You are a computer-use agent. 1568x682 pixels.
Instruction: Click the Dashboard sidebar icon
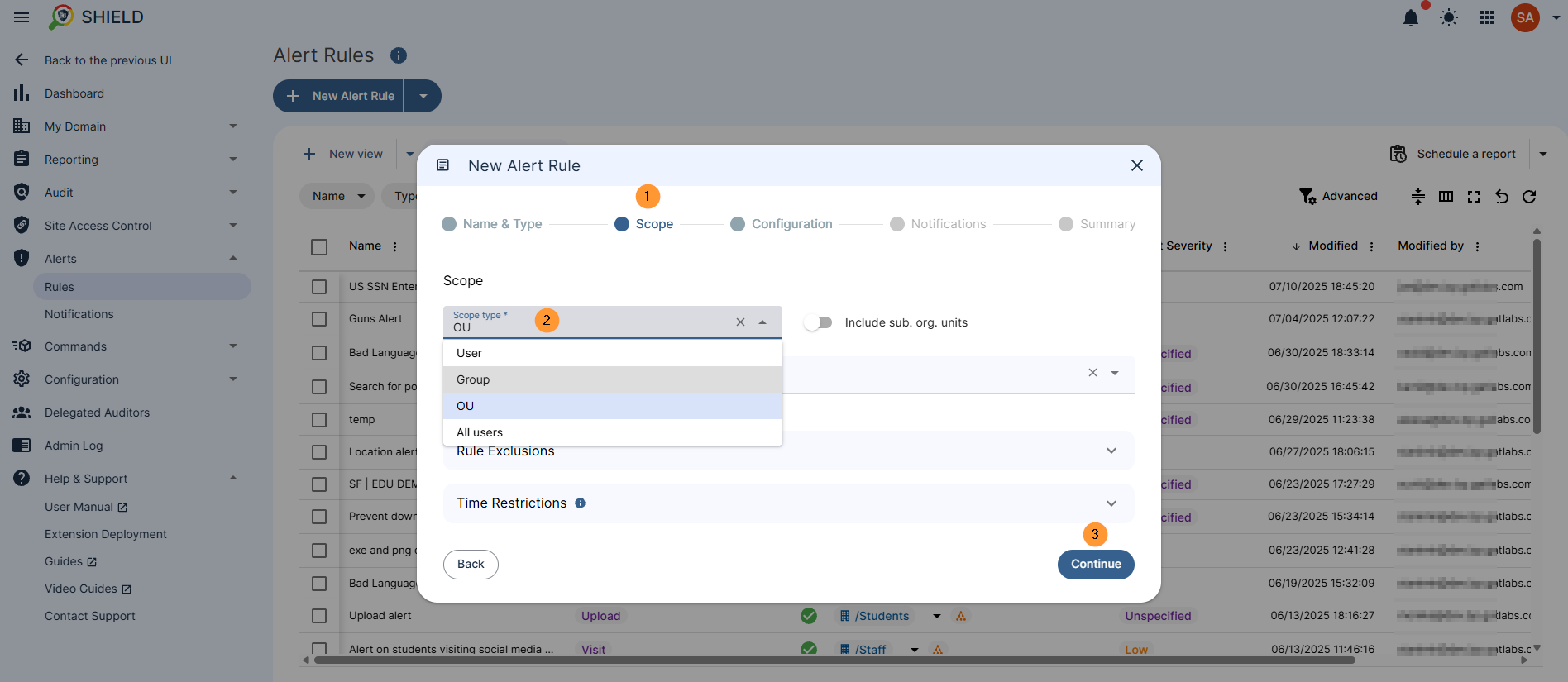(x=22, y=93)
